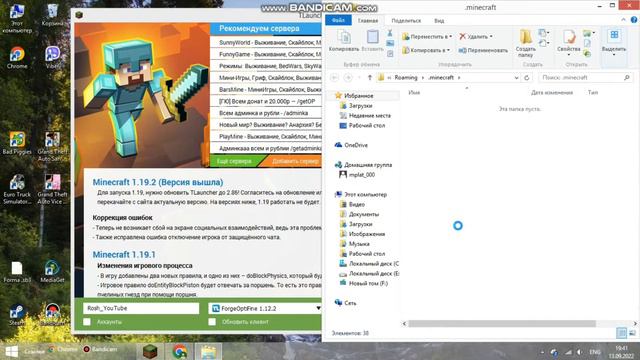
Task: Select Documents in Explorer sidebar
Action: (x=364, y=214)
